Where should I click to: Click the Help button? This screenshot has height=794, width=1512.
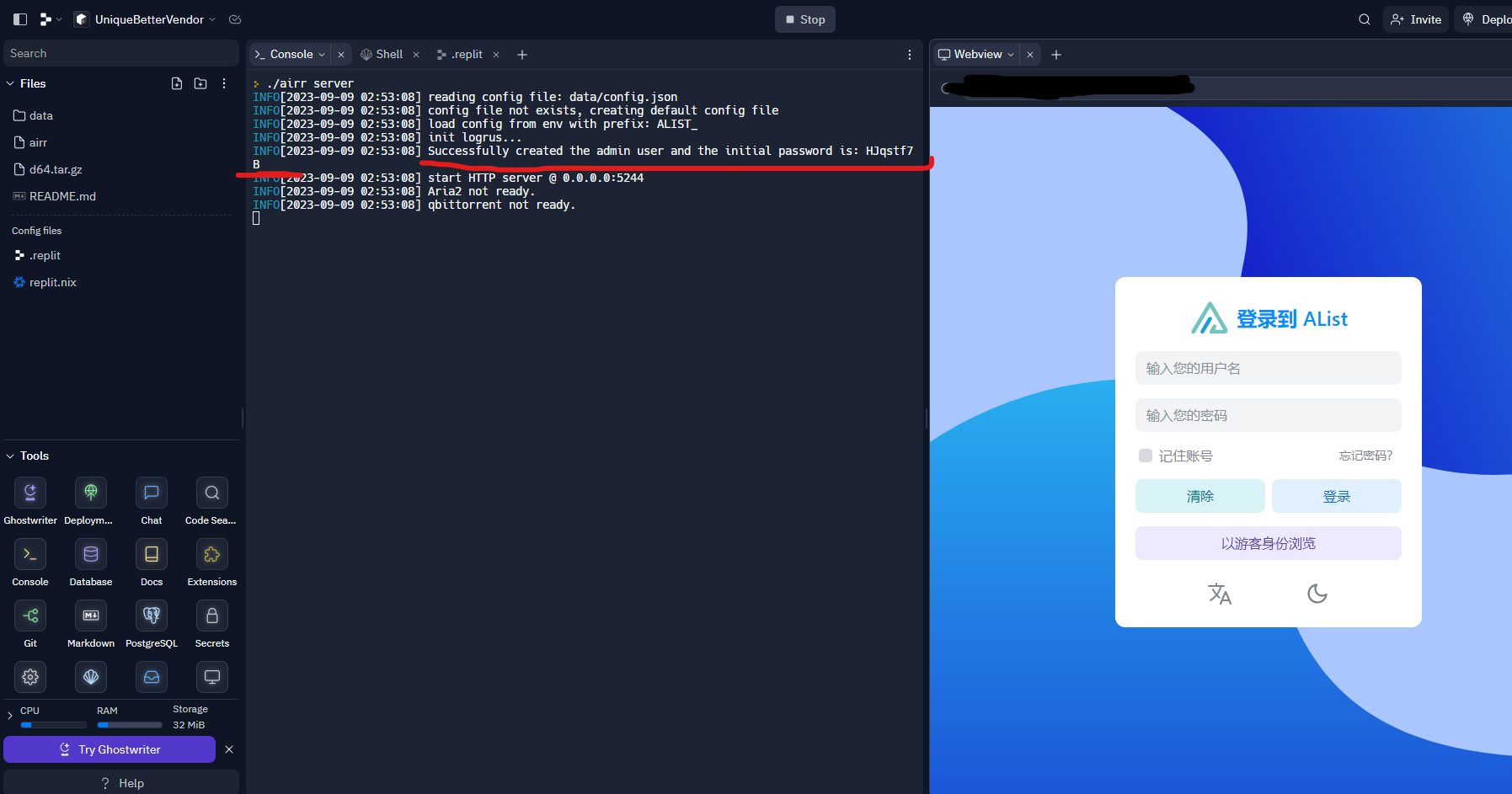coord(121,783)
